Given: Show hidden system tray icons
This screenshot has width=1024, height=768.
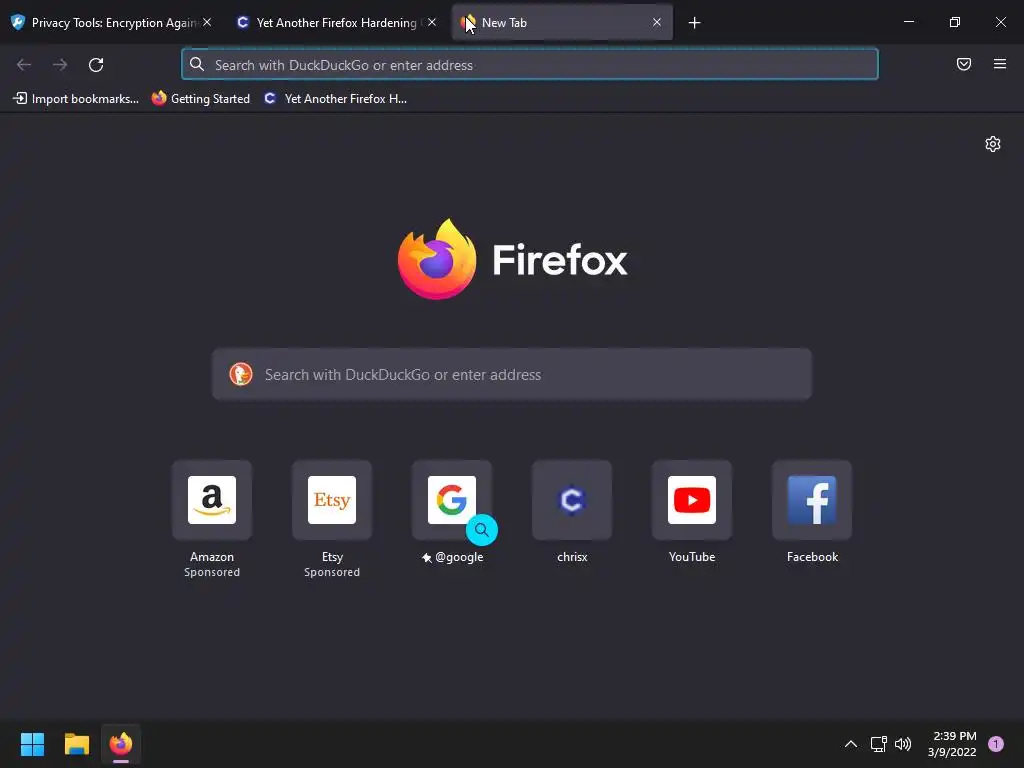Looking at the screenshot, I should pyautogui.click(x=850, y=744).
